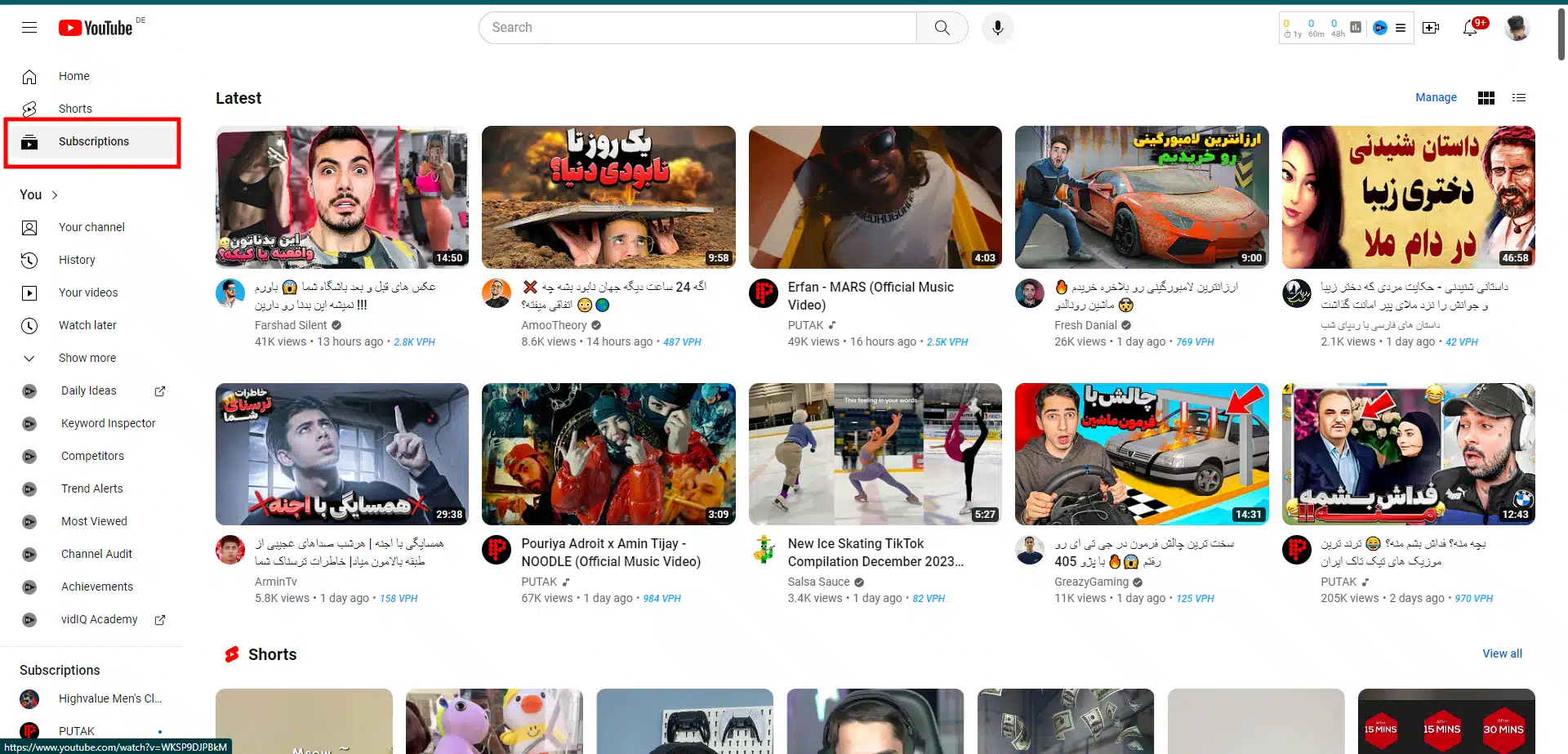Switch to grid view layout
1568x754 pixels.
click(1486, 98)
